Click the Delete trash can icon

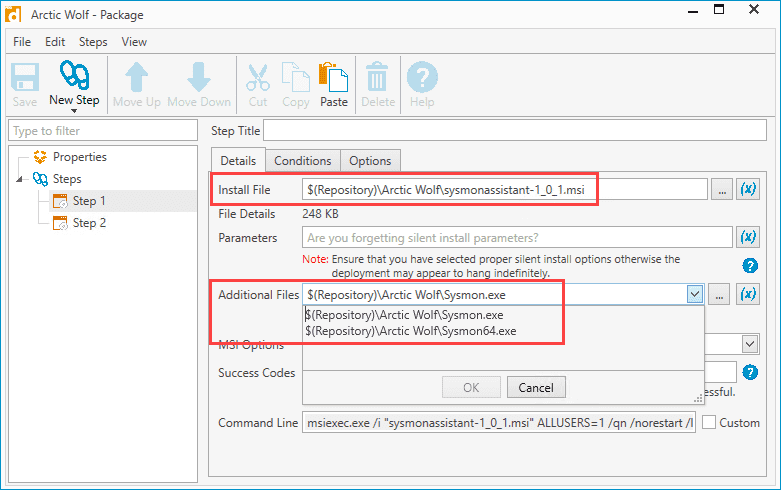[x=378, y=77]
